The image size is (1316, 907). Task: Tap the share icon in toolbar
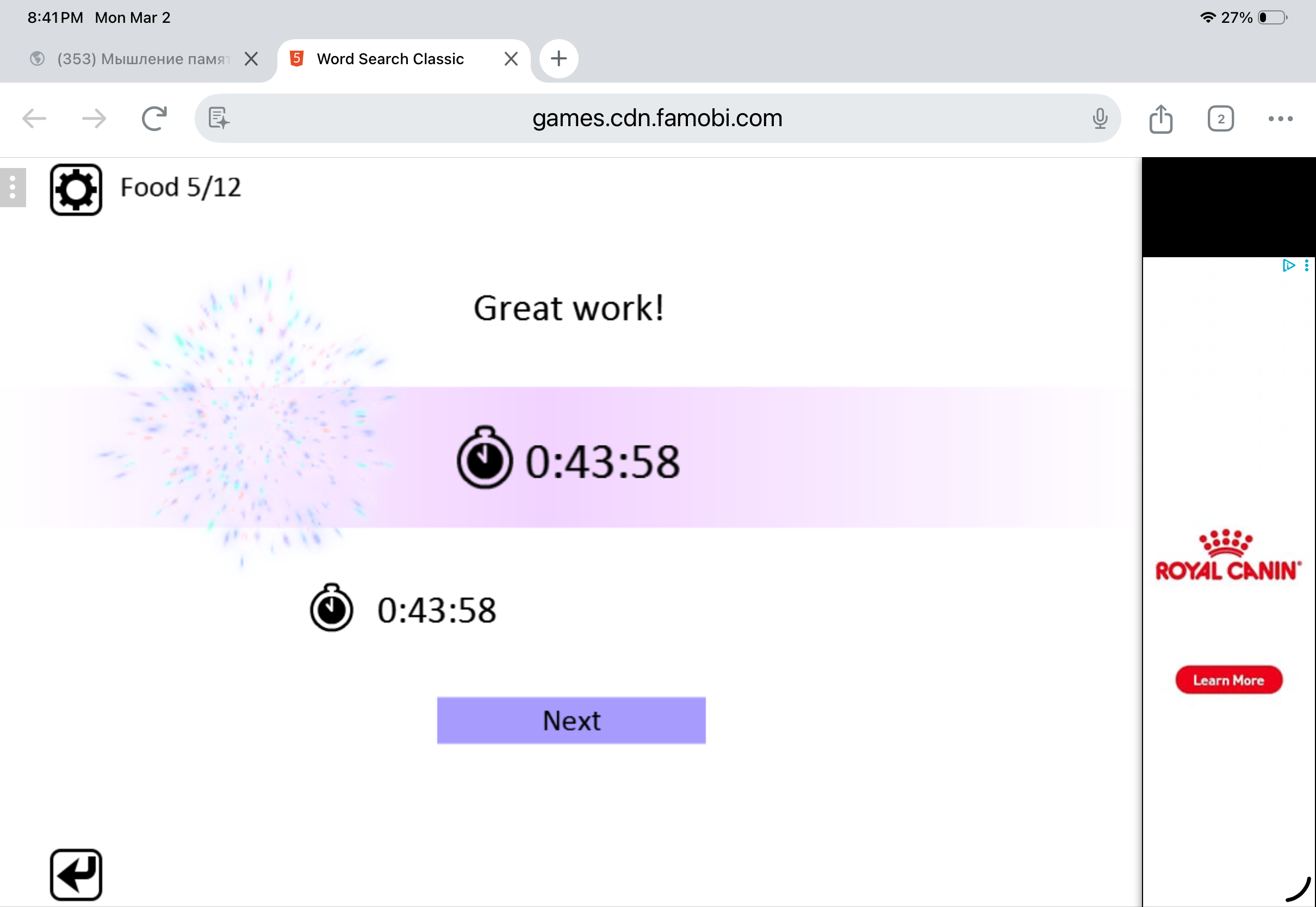coord(1161,119)
